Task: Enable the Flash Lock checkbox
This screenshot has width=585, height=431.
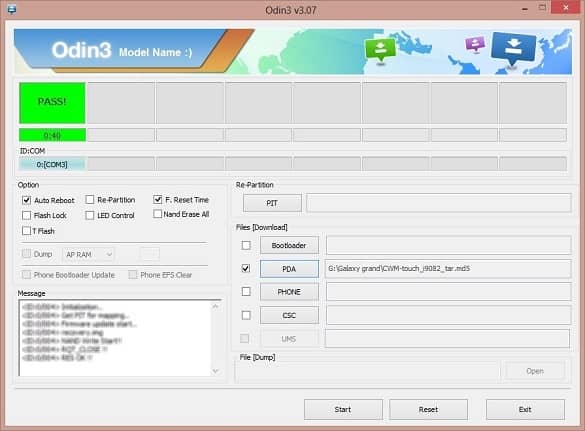Action: pos(26,215)
